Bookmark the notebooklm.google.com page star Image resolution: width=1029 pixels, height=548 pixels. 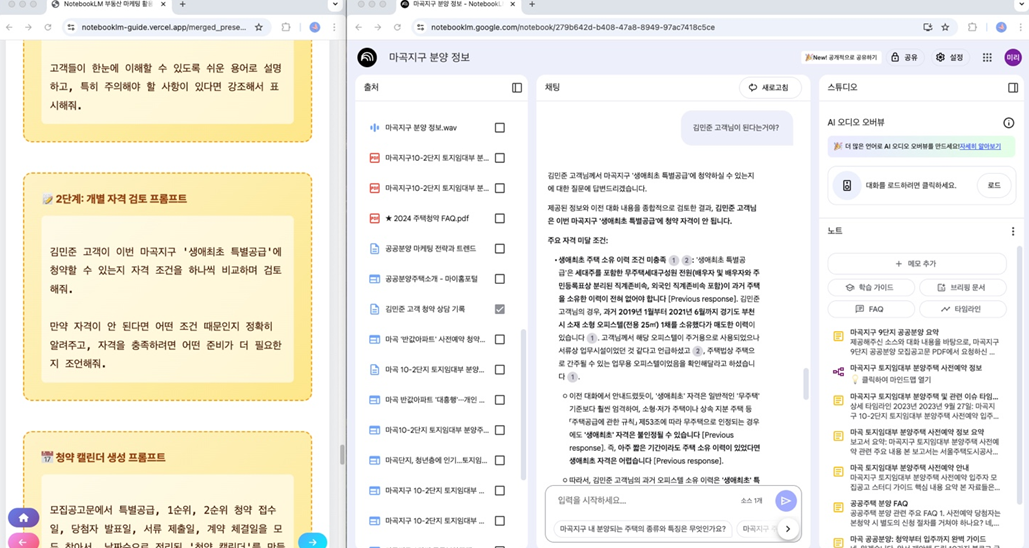[x=945, y=27]
